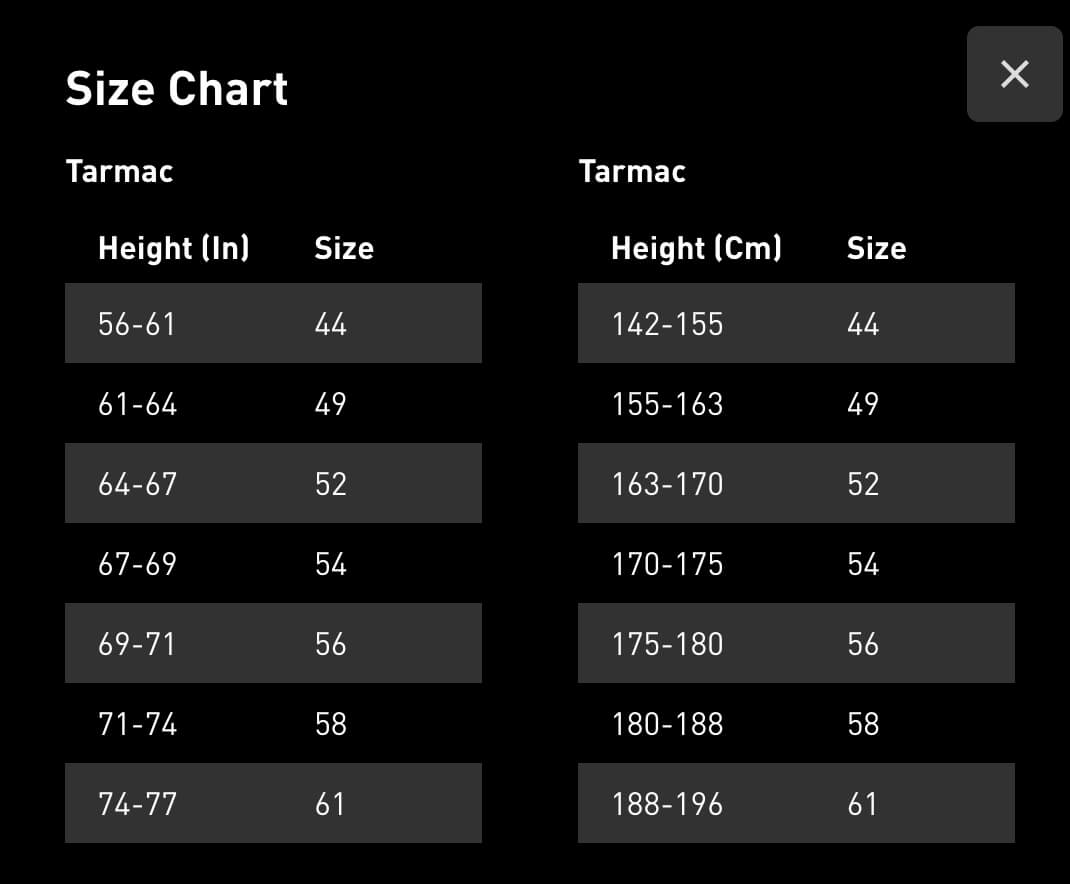The height and width of the screenshot is (884, 1070).
Task: Click the 188-196 cm height cell
Action: 667,804
